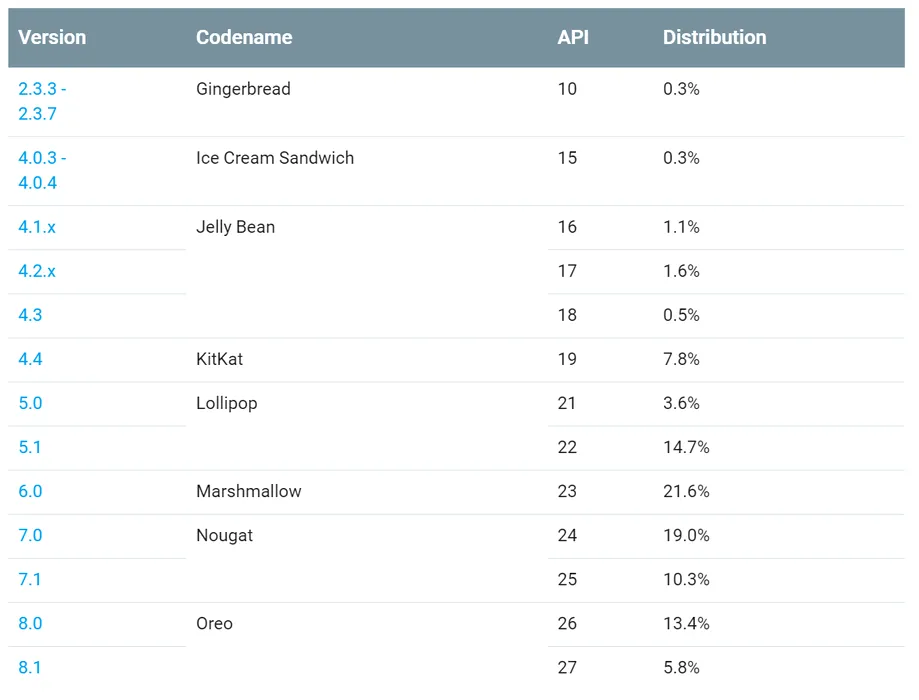919x700 pixels.
Task: Follow the 8.1 version link
Action: click(30, 667)
